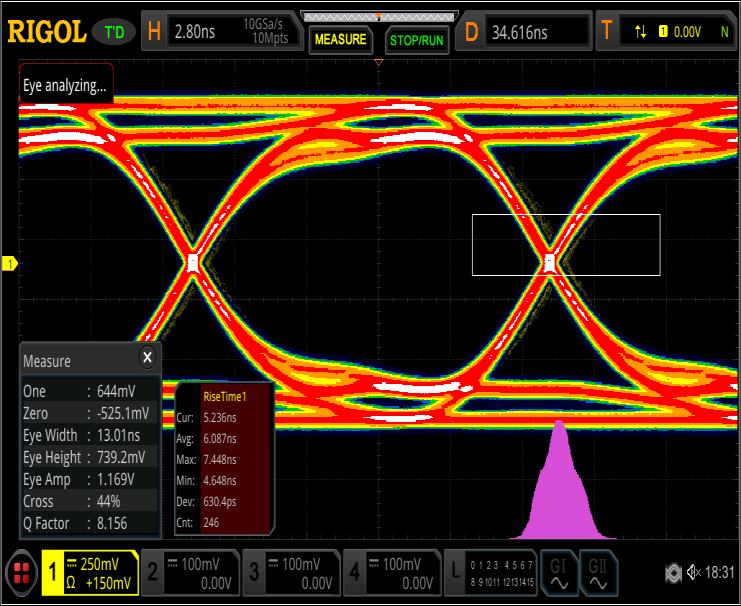Screen dimensions: 741x606
Task: Click the USB/network status icon
Action: click(674, 573)
